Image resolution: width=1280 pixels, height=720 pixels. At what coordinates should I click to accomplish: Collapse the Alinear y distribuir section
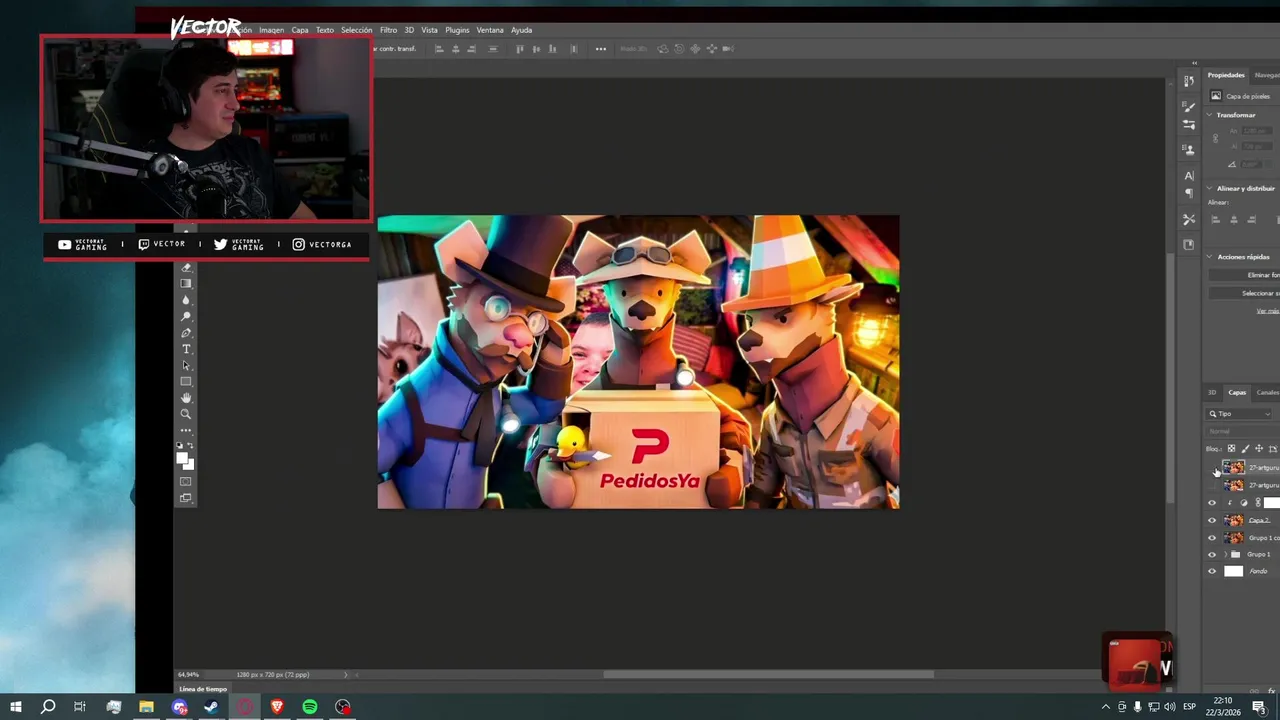pyautogui.click(x=1210, y=188)
